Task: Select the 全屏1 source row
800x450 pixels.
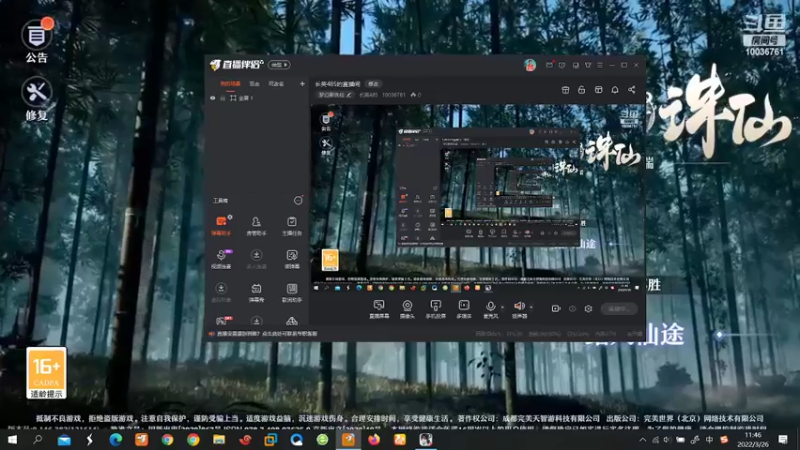Action: click(x=257, y=98)
